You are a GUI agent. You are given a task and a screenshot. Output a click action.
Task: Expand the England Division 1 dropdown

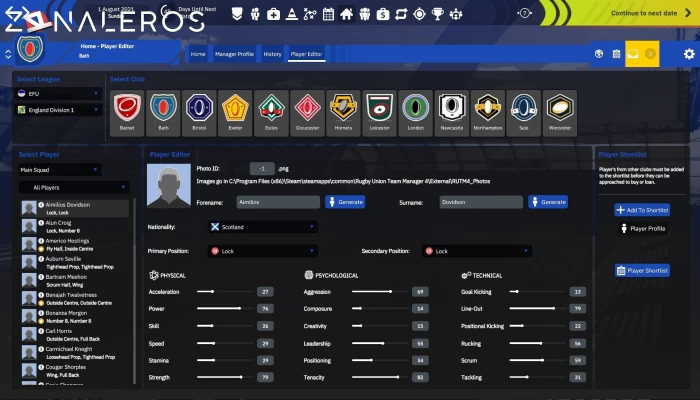click(x=58, y=110)
